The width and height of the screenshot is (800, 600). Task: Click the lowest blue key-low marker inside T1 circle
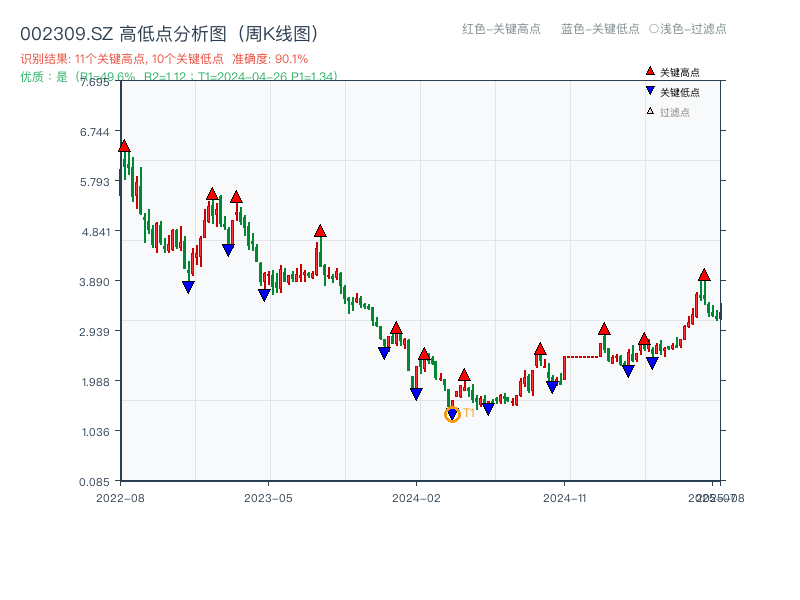tap(452, 414)
